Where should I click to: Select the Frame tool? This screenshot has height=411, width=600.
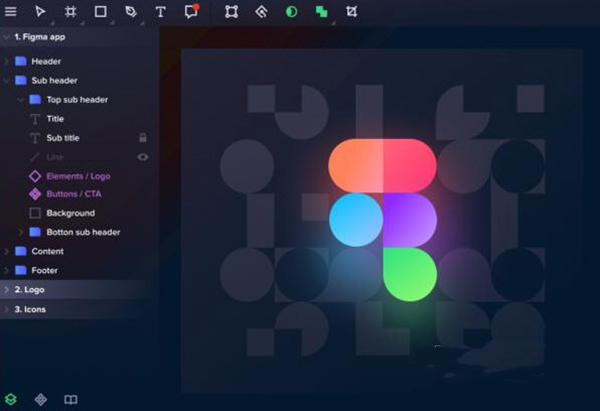[x=70, y=12]
